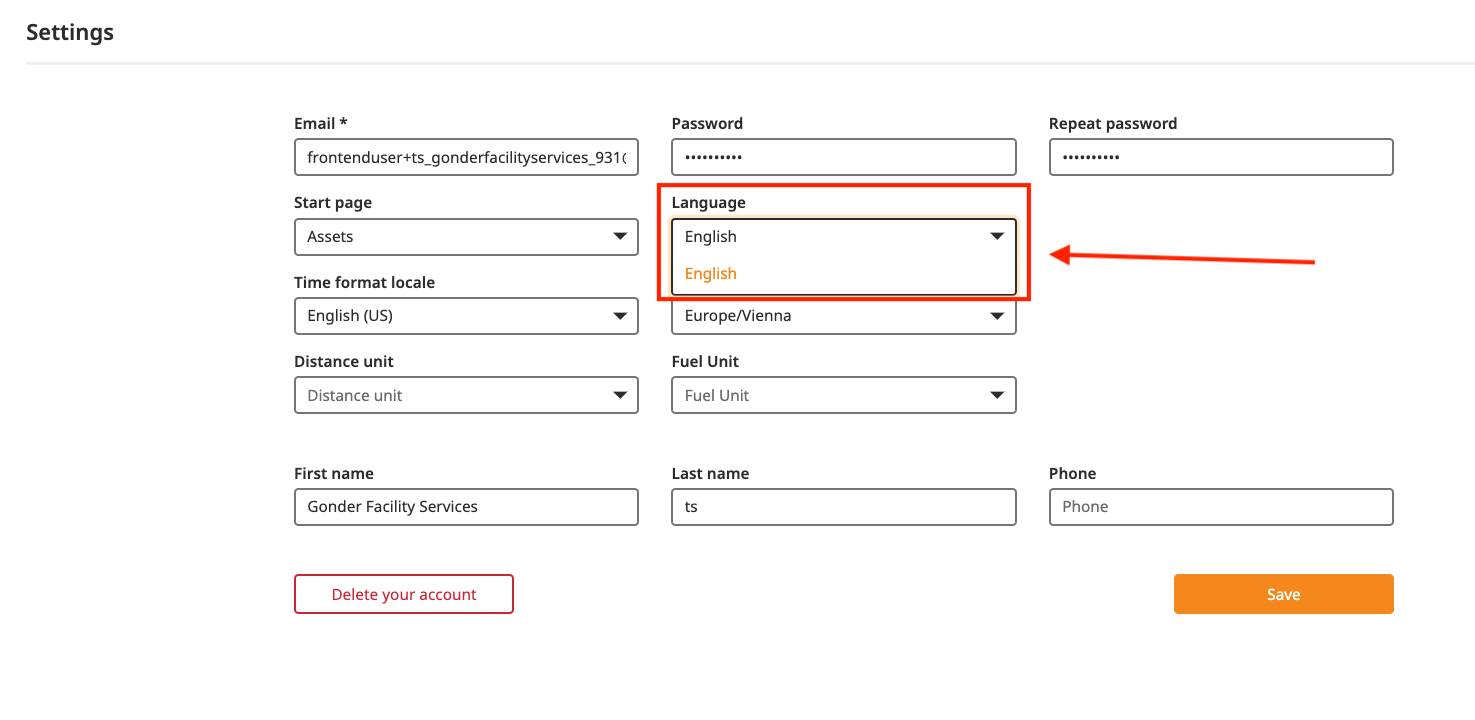Click the Last name field
The height and width of the screenshot is (720, 1475).
coord(844,507)
